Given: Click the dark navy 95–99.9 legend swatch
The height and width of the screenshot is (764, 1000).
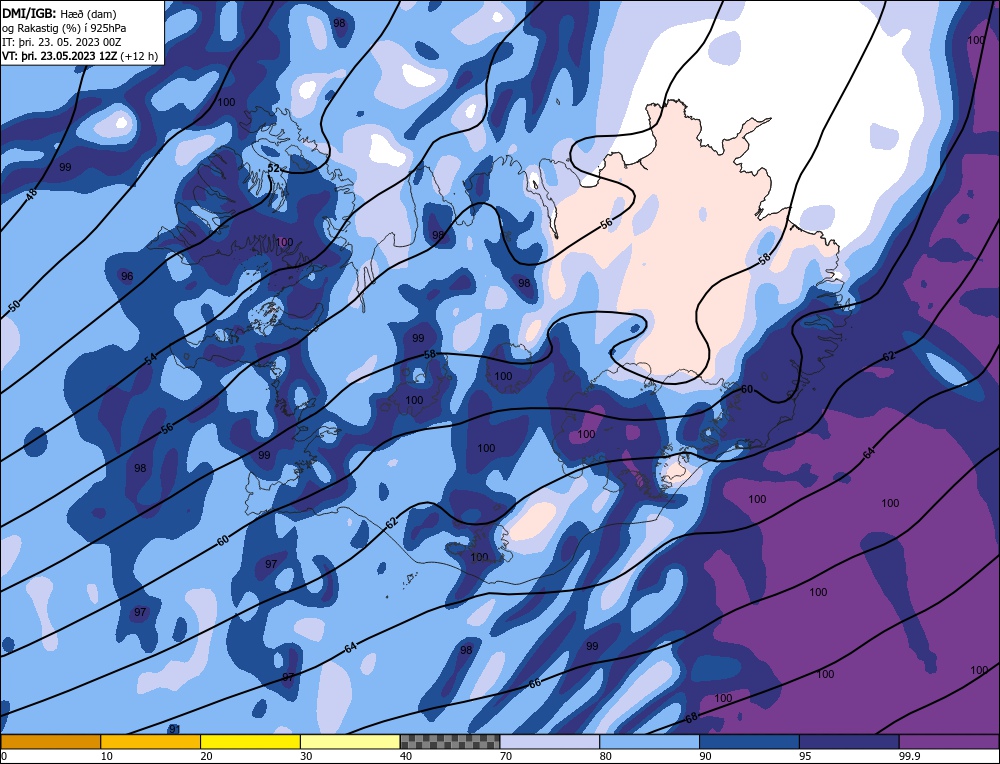Looking at the screenshot, I should pyautogui.click(x=849, y=741).
